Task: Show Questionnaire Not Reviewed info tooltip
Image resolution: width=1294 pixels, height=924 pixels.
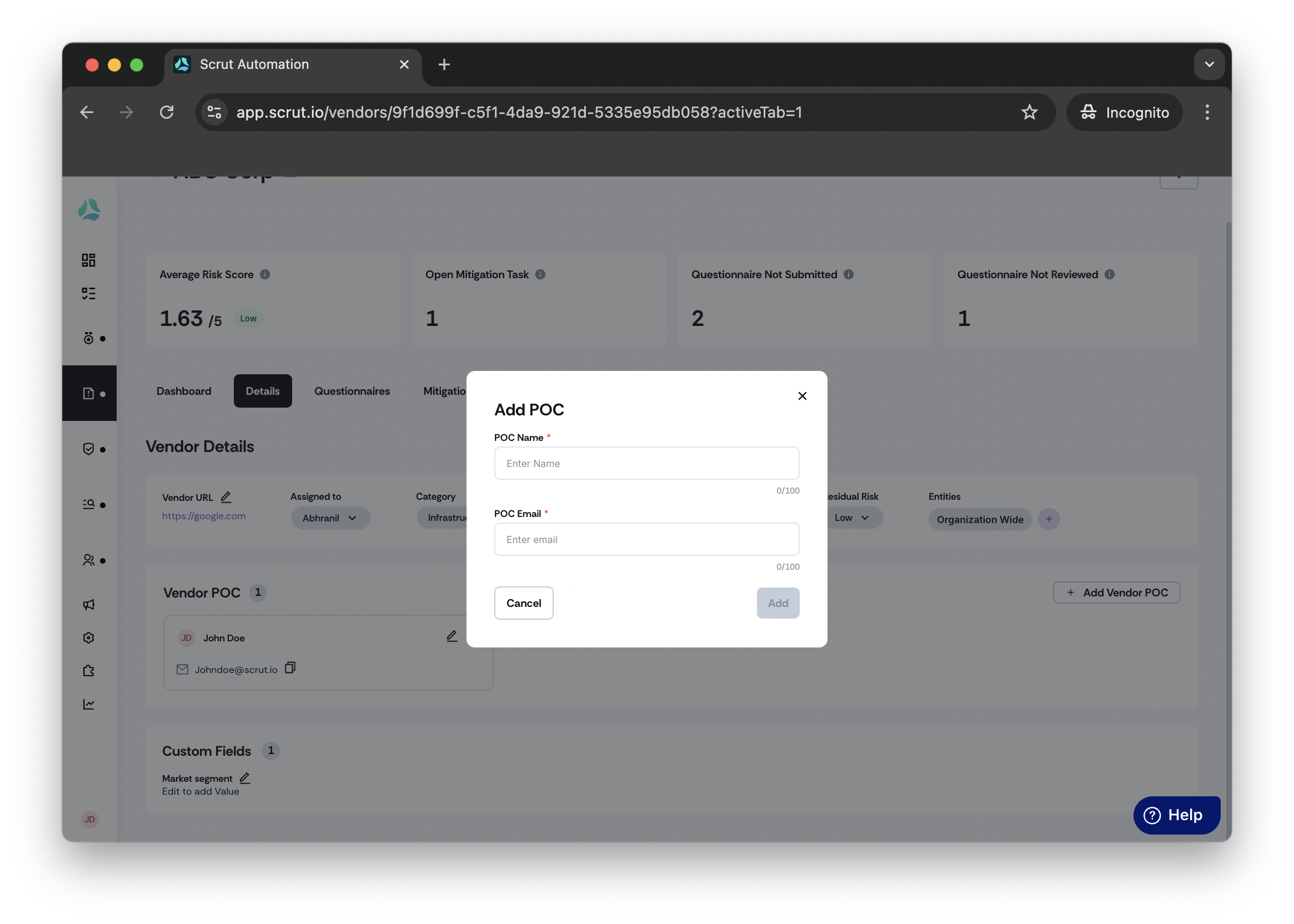Action: click(1110, 274)
